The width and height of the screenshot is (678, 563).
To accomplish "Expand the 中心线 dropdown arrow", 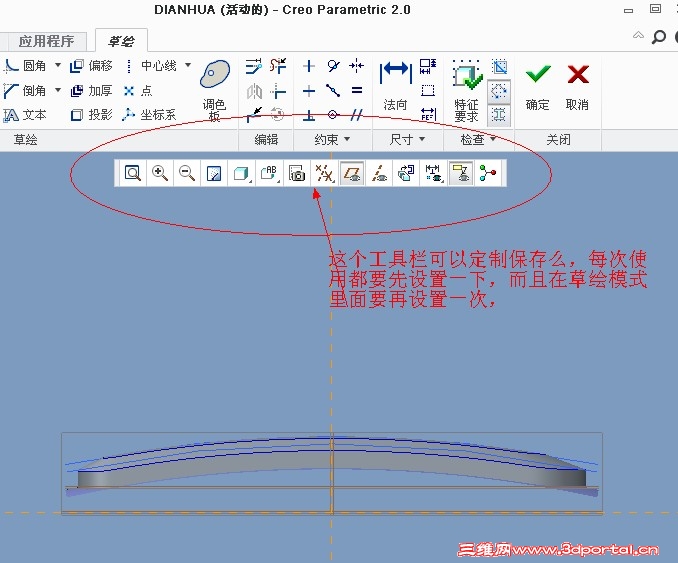I will (188, 66).
